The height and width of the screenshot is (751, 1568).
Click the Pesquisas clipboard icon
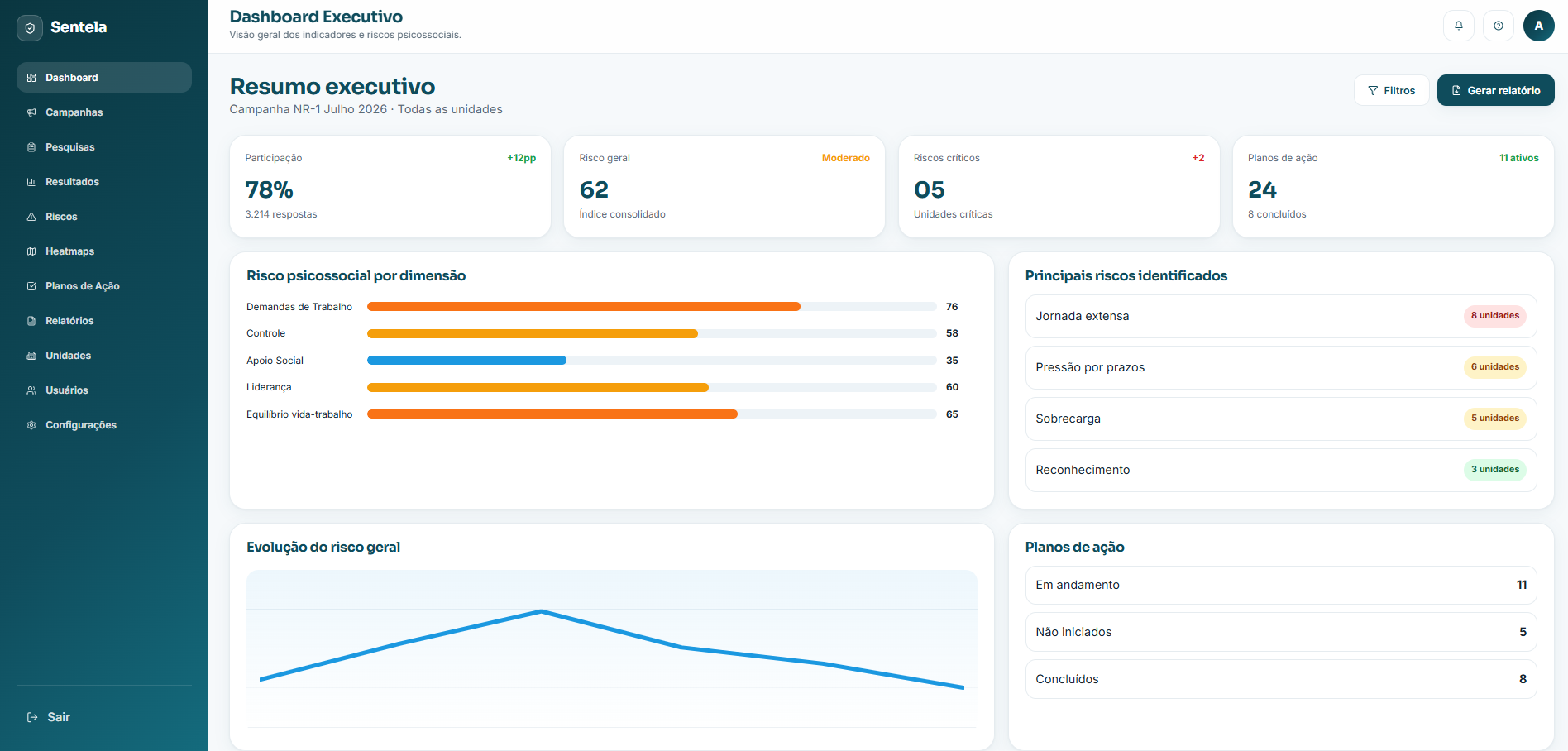coord(31,147)
